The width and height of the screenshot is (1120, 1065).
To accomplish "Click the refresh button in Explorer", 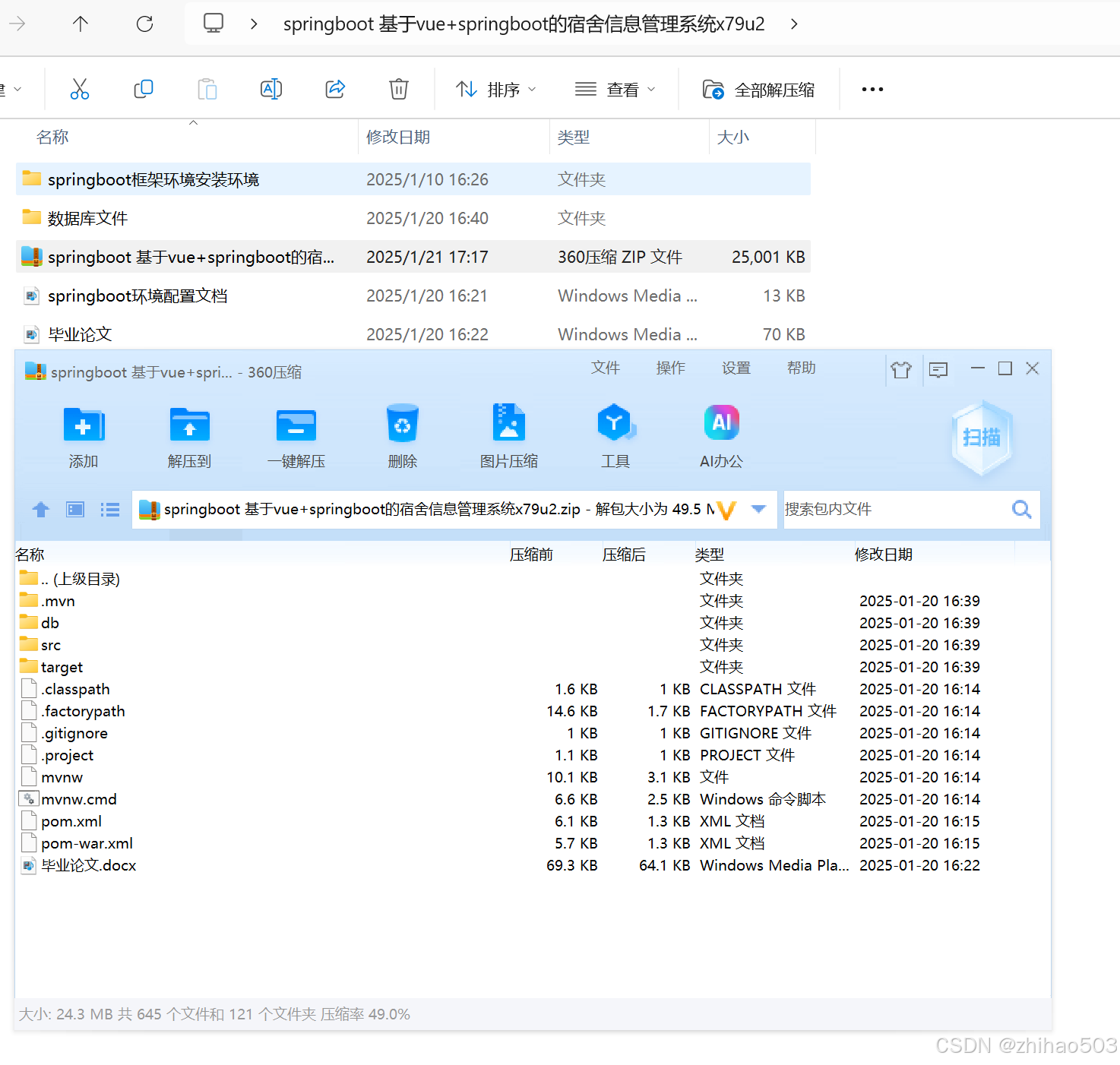I will pyautogui.click(x=144, y=24).
